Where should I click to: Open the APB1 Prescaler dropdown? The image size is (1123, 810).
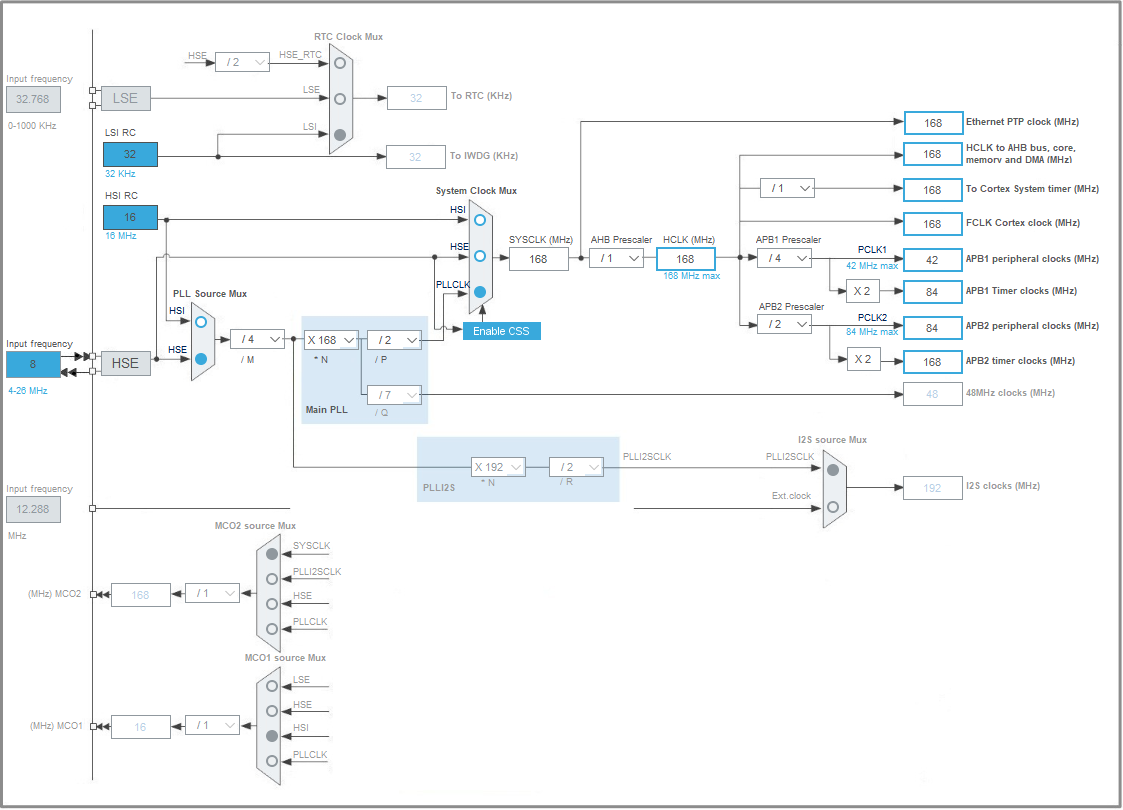tap(785, 258)
